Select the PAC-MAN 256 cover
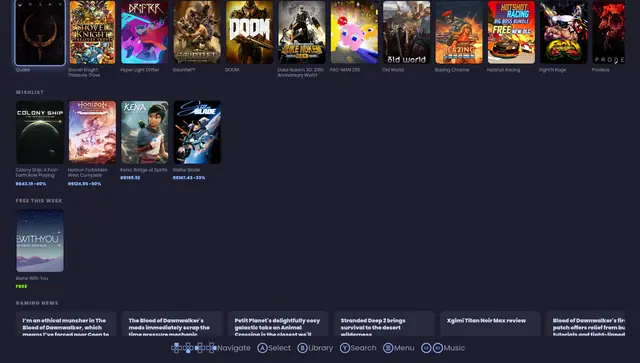Viewport: 640px width, 363px height. [354, 32]
